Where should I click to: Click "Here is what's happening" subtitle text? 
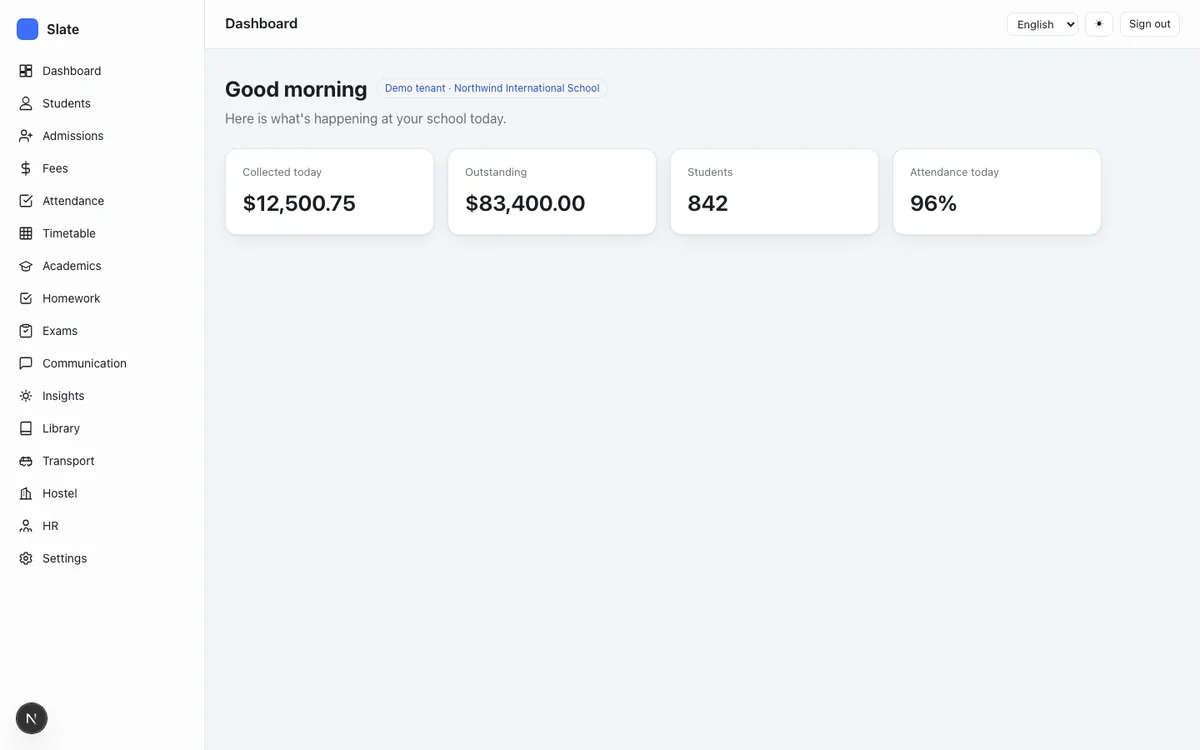(x=365, y=118)
